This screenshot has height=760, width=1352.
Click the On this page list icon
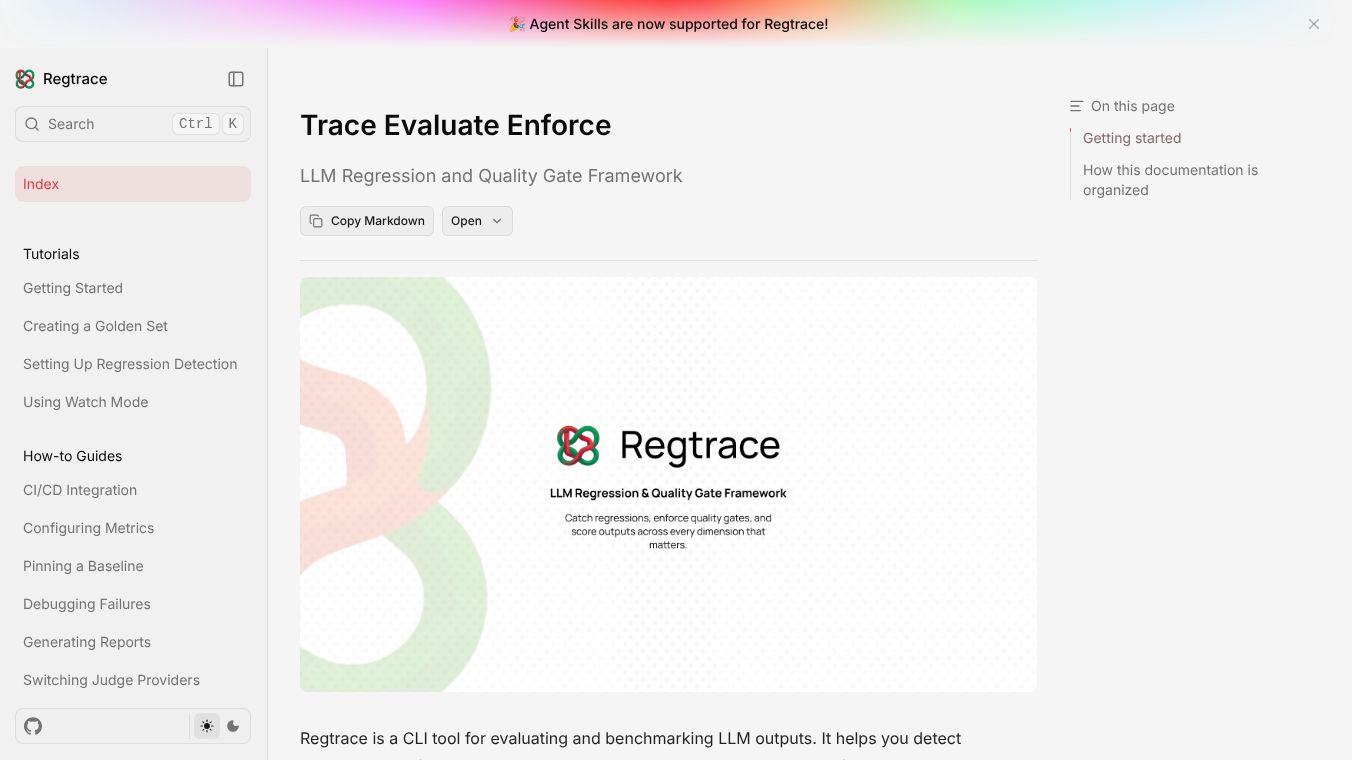pos(1076,106)
